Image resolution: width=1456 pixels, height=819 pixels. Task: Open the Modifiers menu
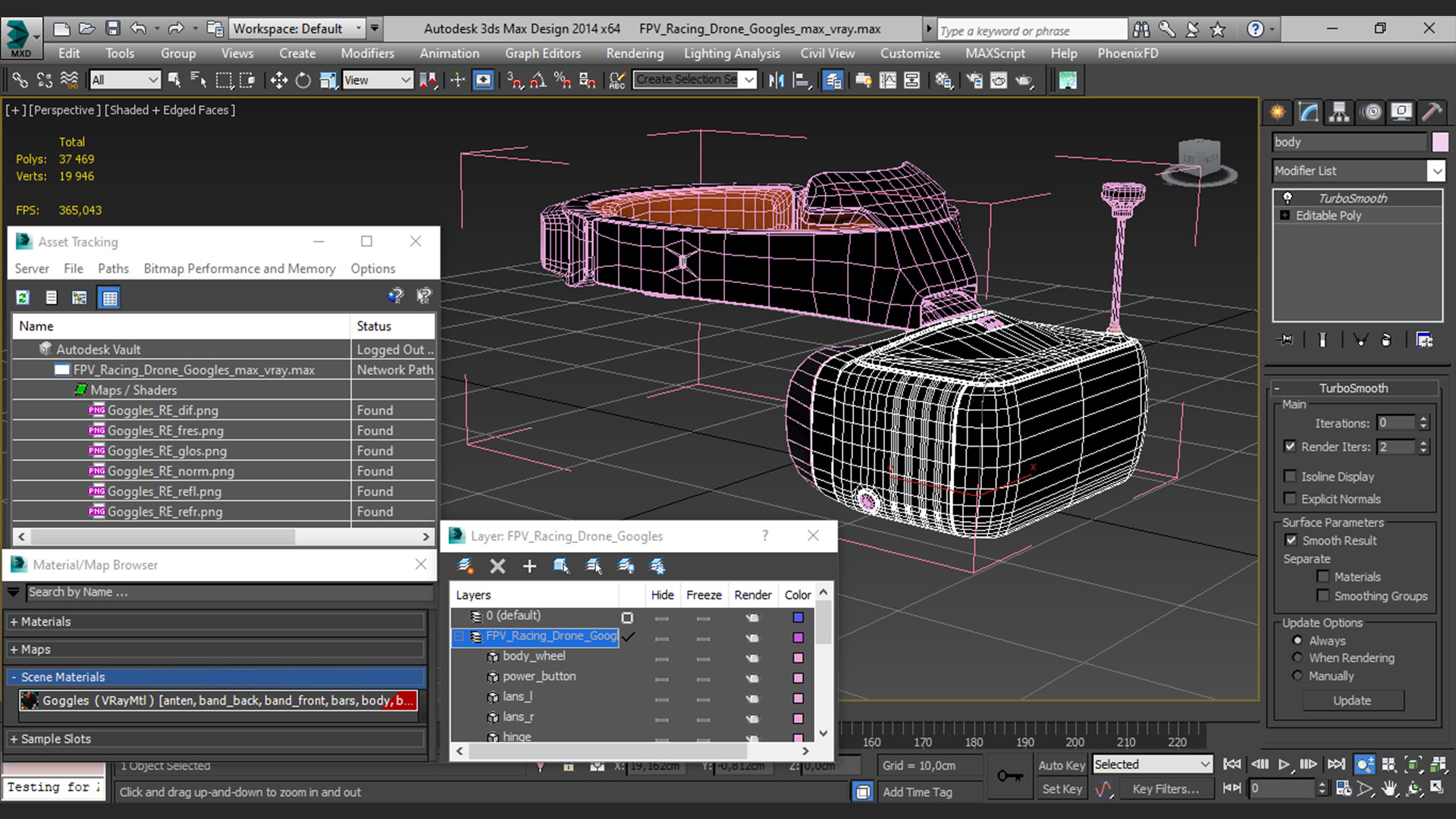click(367, 53)
